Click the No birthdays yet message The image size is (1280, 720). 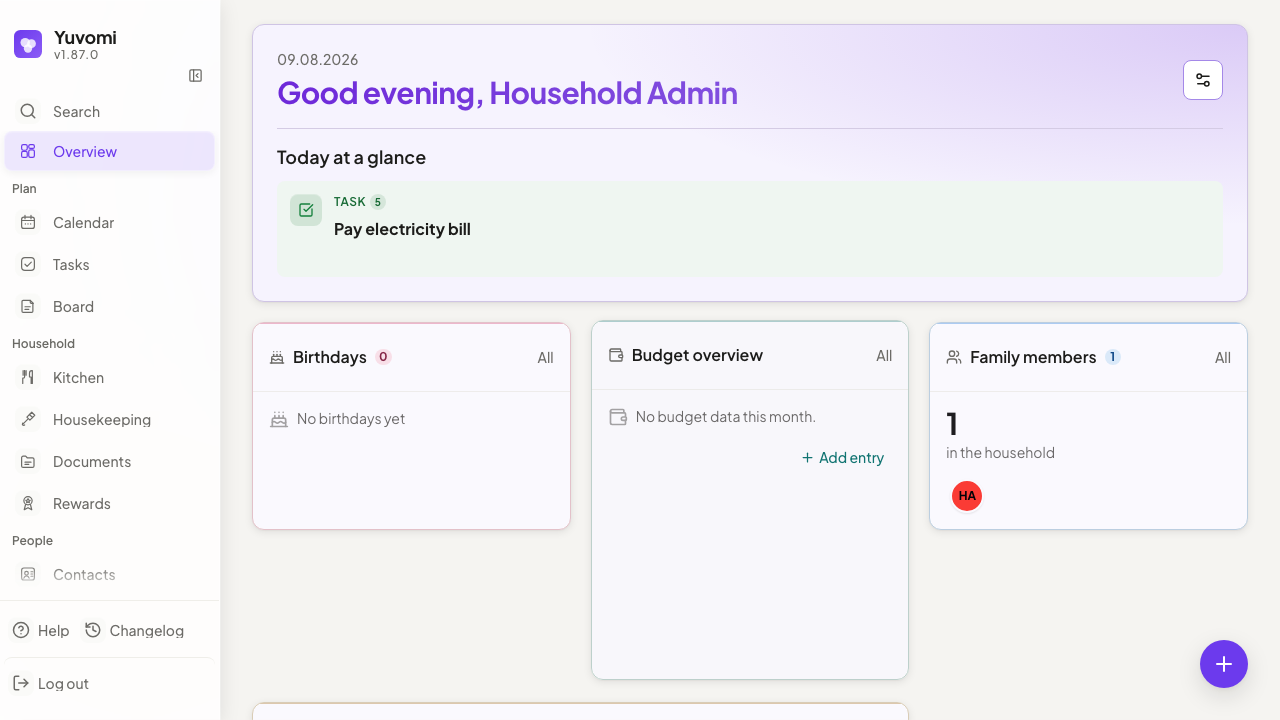(x=351, y=419)
